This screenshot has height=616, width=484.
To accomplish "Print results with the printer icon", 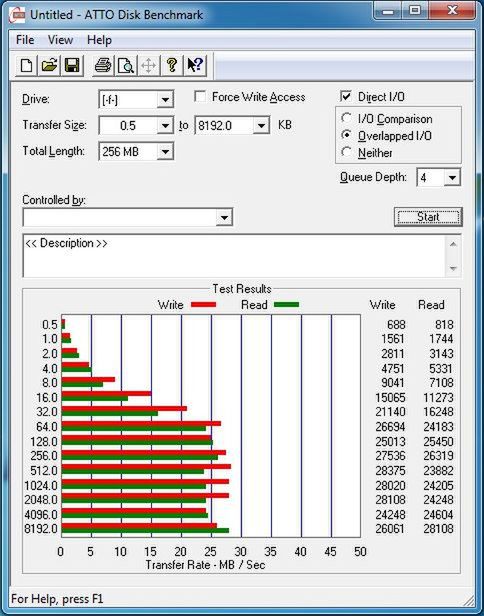I will 103,65.
